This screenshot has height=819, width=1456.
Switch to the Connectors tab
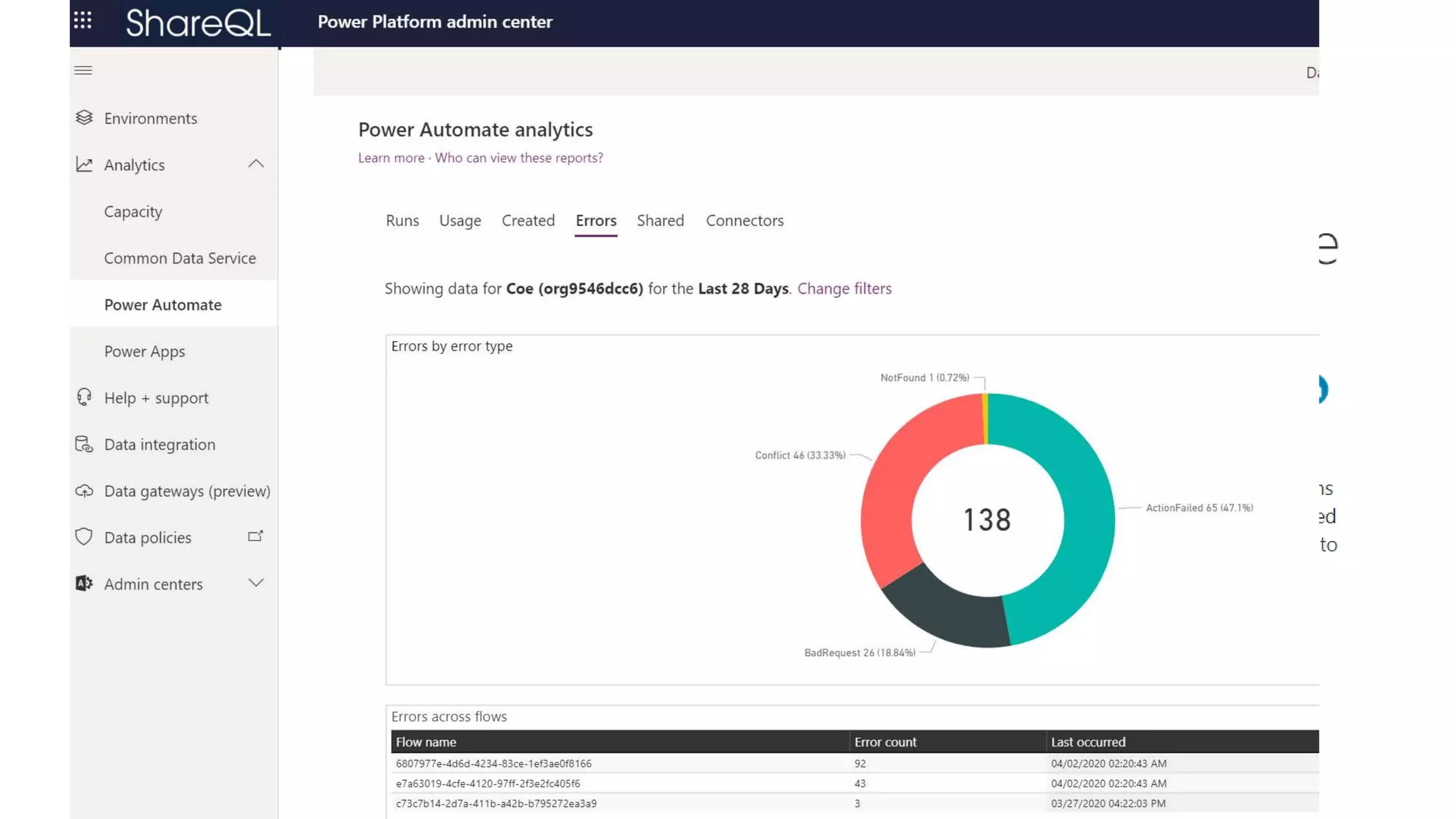pos(744,220)
